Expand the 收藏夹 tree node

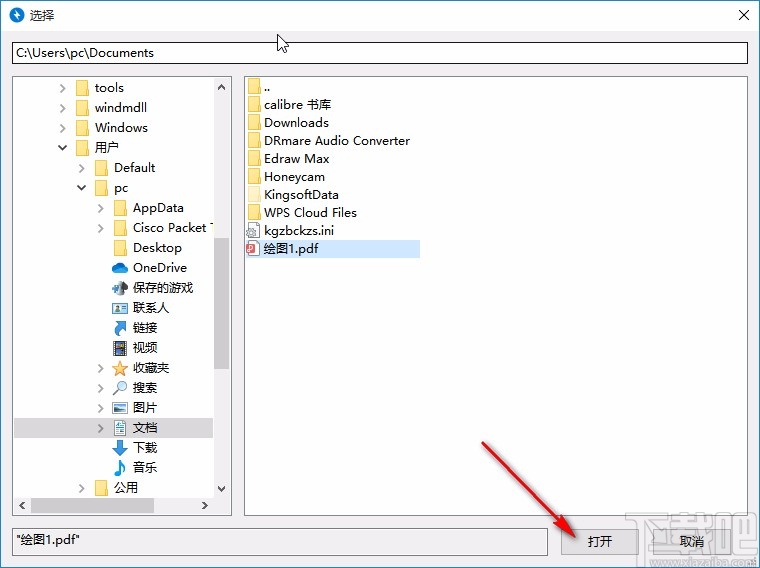pos(100,368)
